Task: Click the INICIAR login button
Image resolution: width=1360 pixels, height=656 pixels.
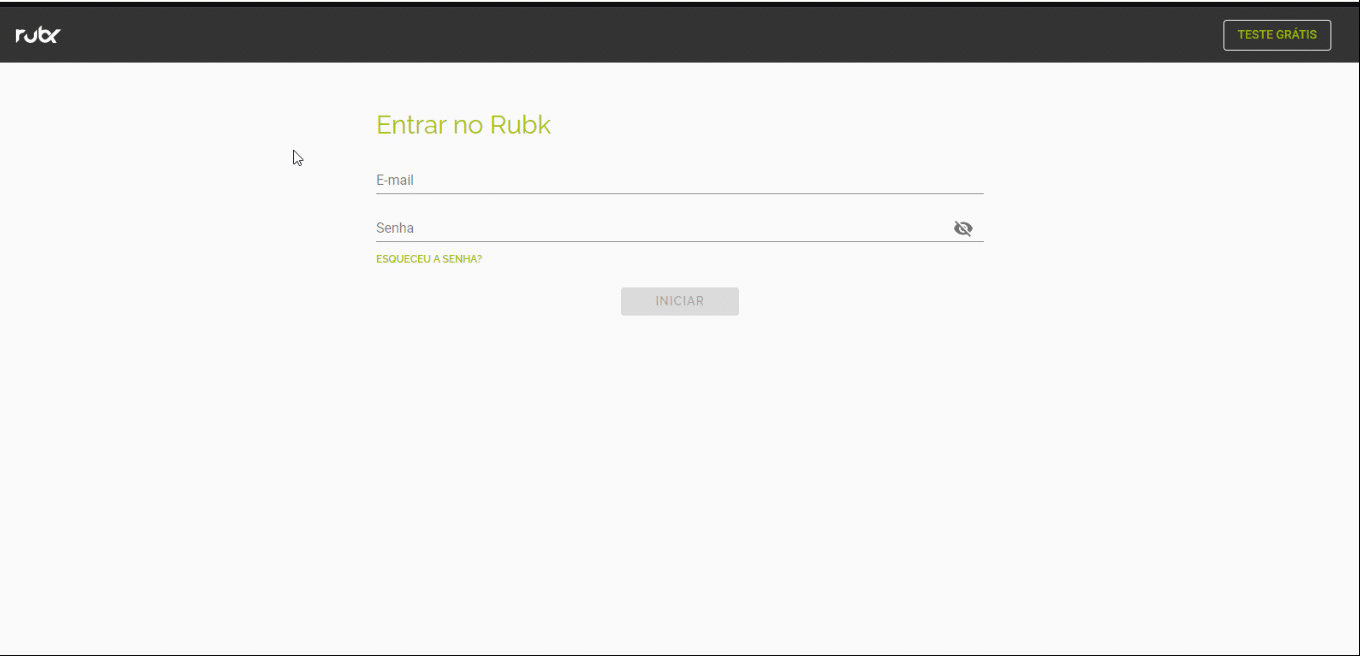Action: pos(680,301)
